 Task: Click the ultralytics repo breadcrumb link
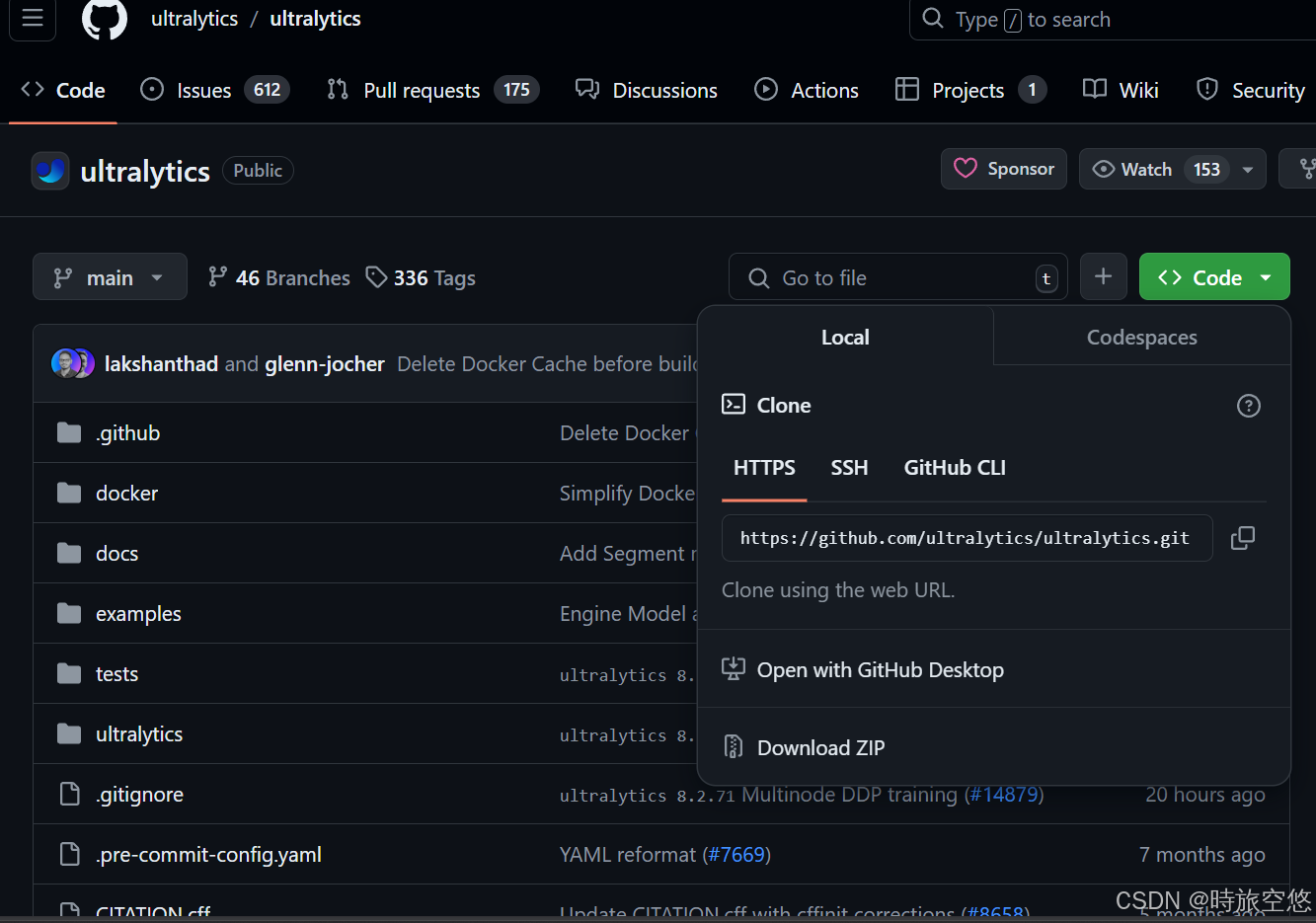pos(315,19)
